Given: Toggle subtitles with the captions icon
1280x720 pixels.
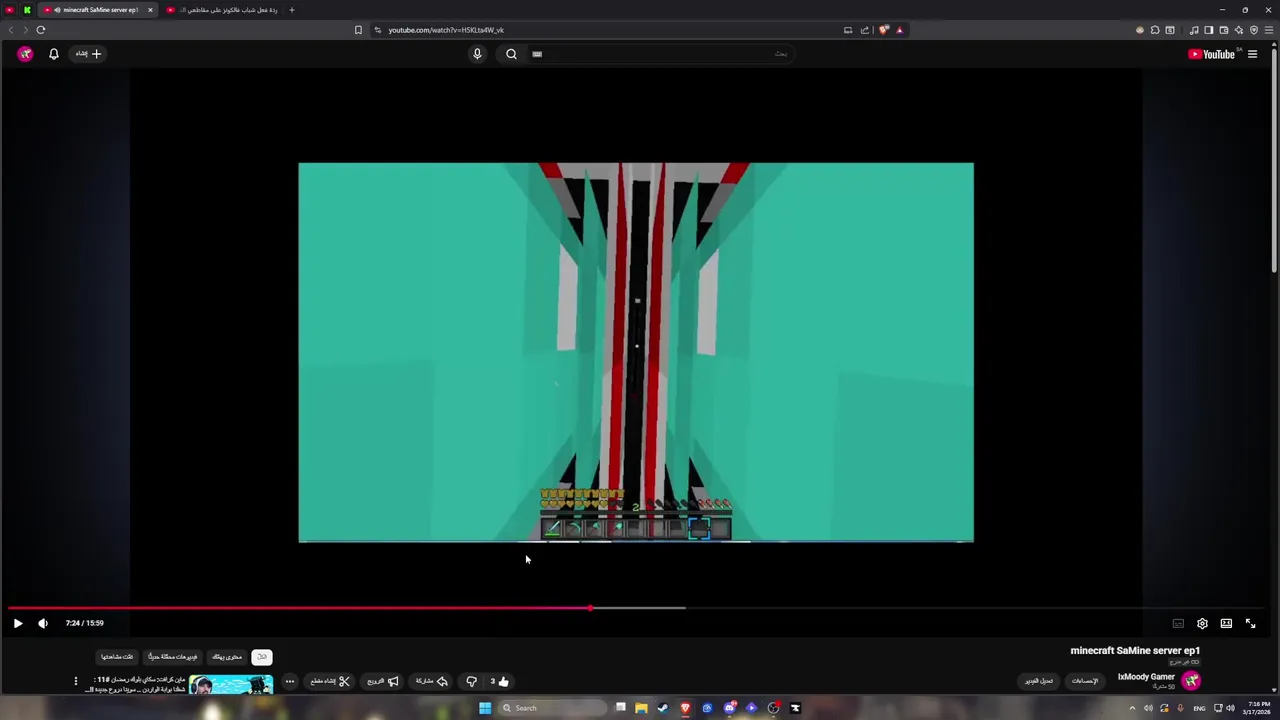Looking at the screenshot, I should 1178,623.
